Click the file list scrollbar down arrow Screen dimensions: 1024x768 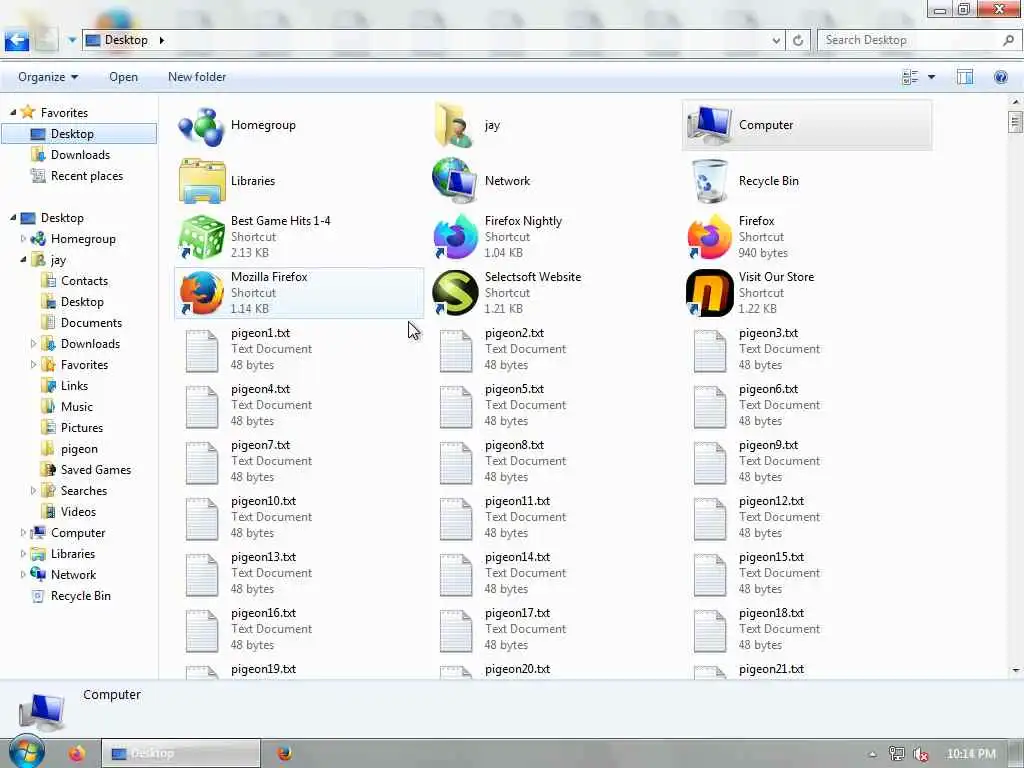1016,670
